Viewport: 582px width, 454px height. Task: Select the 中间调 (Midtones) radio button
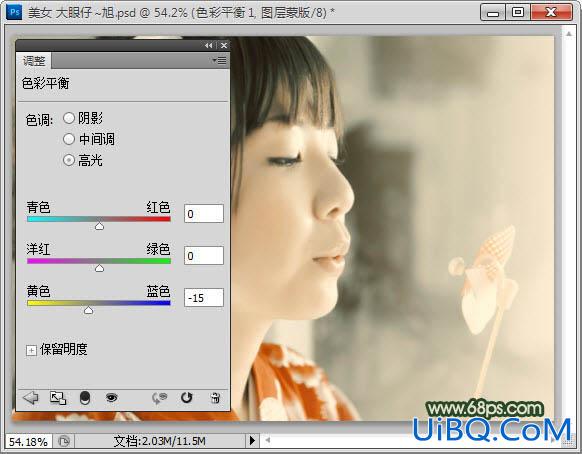point(69,140)
